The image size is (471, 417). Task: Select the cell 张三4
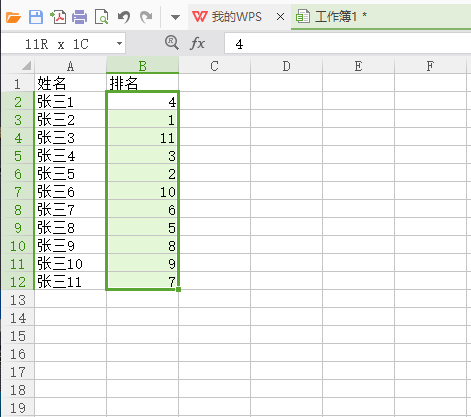coord(70,155)
